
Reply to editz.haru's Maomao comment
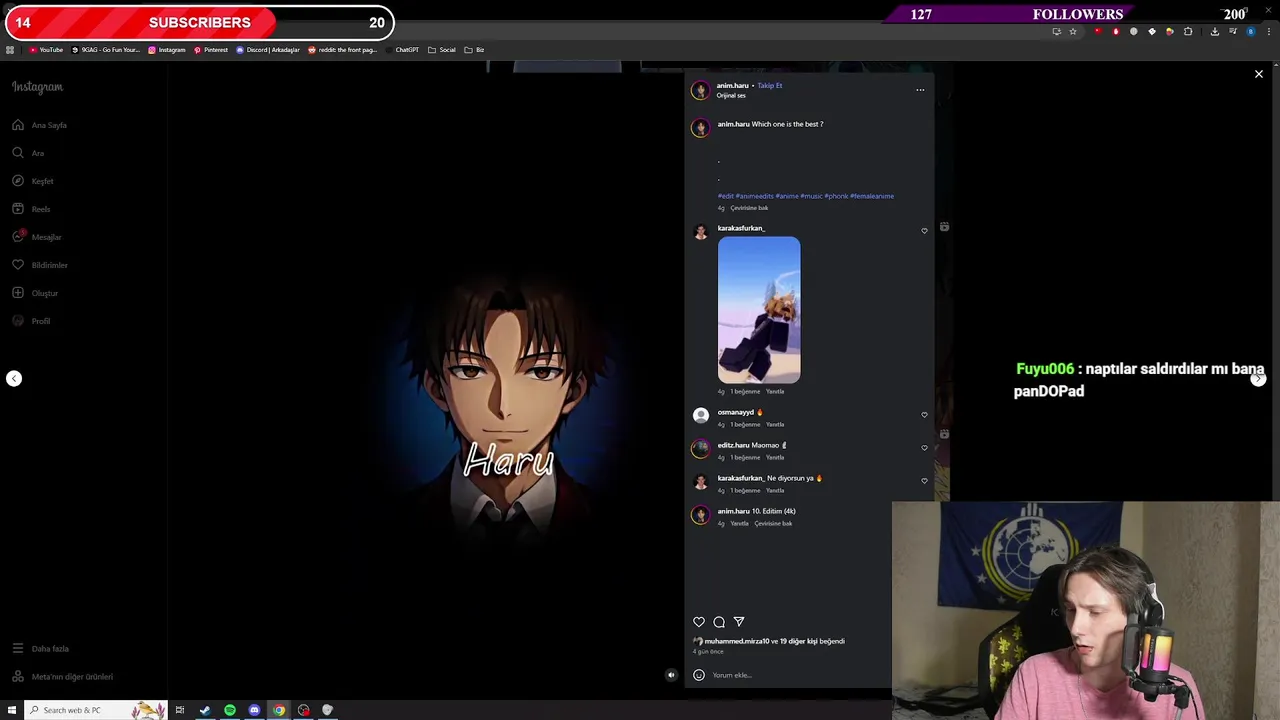775,457
